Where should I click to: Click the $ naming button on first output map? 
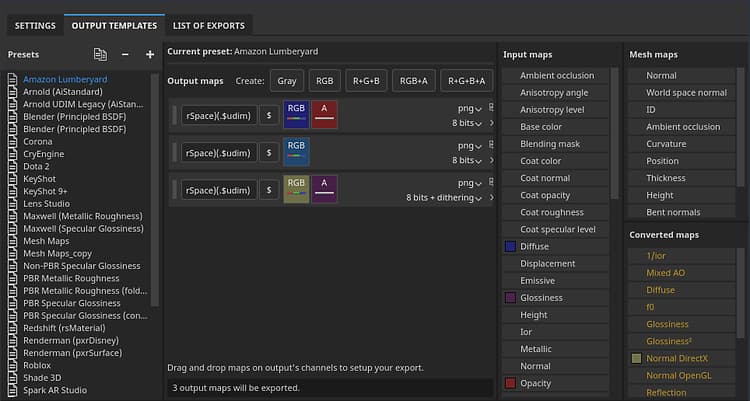coord(268,115)
